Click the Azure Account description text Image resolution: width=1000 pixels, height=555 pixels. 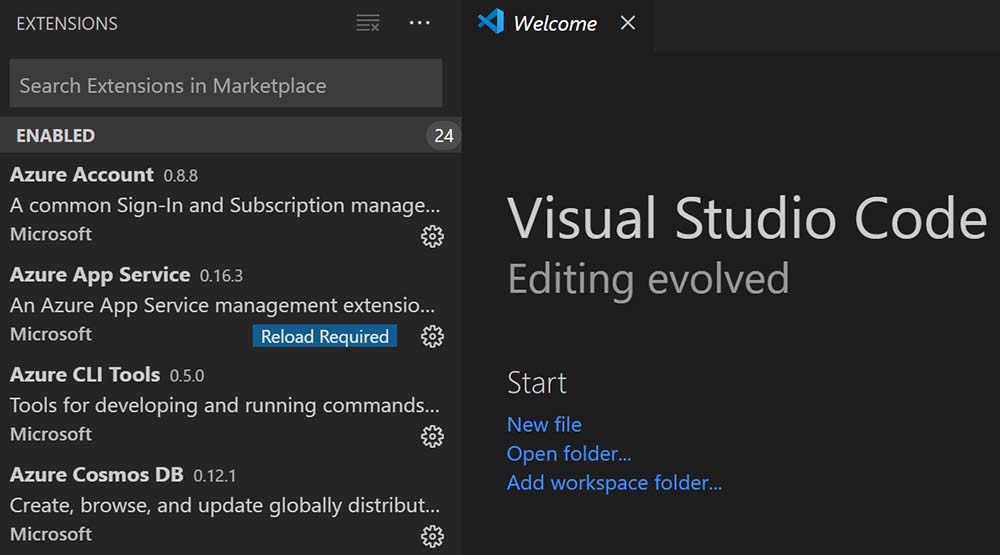click(x=224, y=205)
